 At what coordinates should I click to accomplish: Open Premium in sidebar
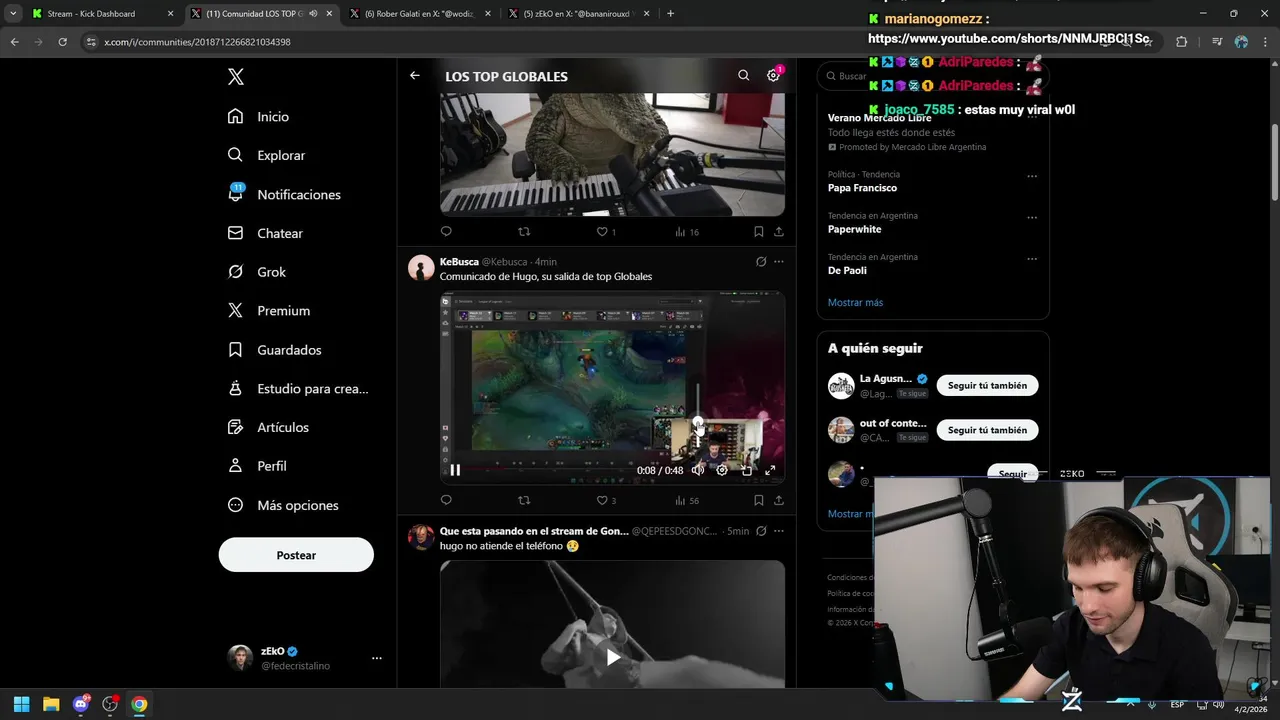click(x=268, y=311)
